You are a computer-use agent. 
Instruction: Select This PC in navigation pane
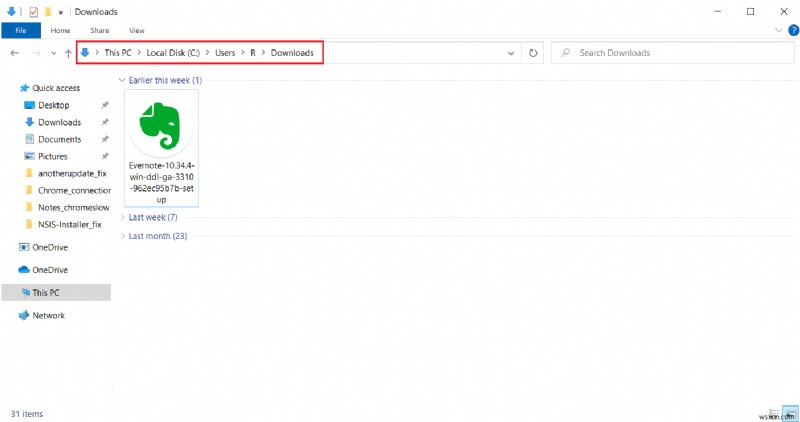[56, 292]
